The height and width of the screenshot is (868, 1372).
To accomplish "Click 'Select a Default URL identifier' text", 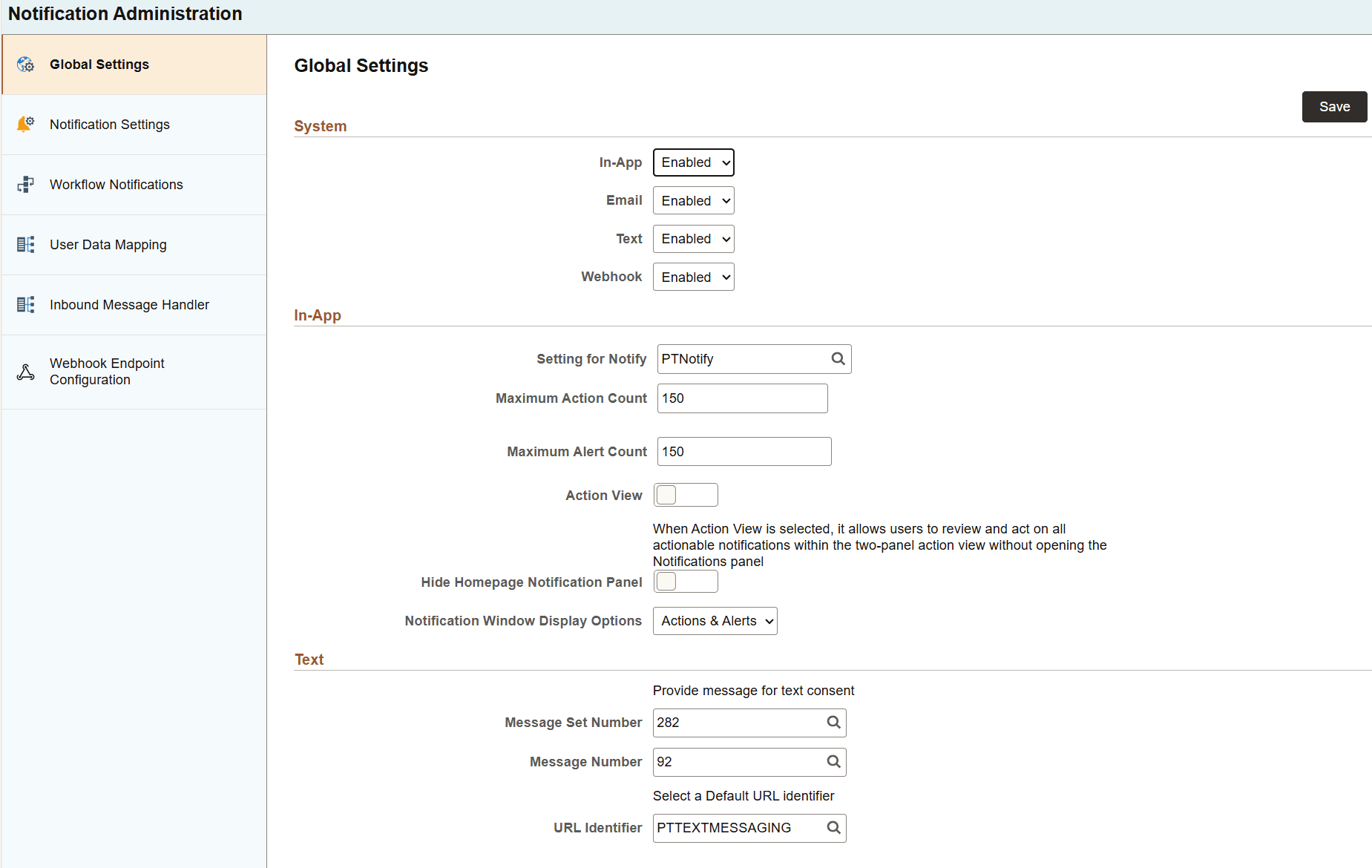I will point(744,796).
